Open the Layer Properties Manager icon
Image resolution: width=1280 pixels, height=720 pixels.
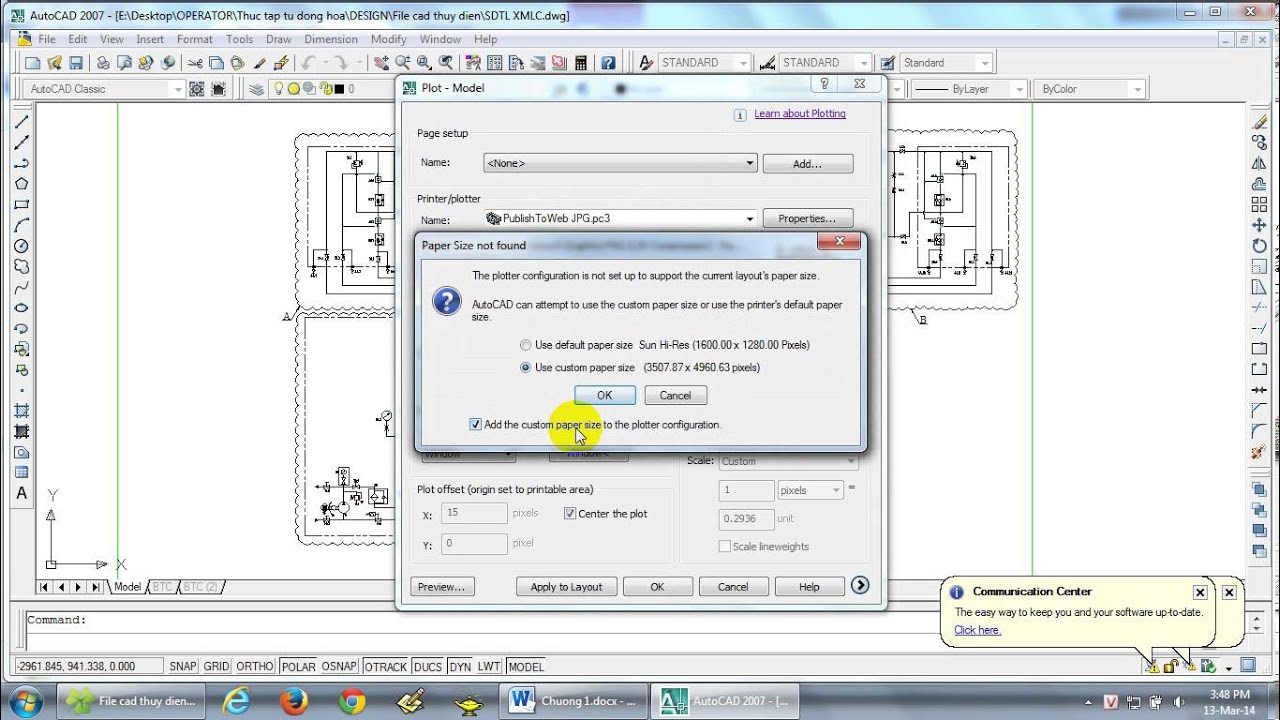257,89
